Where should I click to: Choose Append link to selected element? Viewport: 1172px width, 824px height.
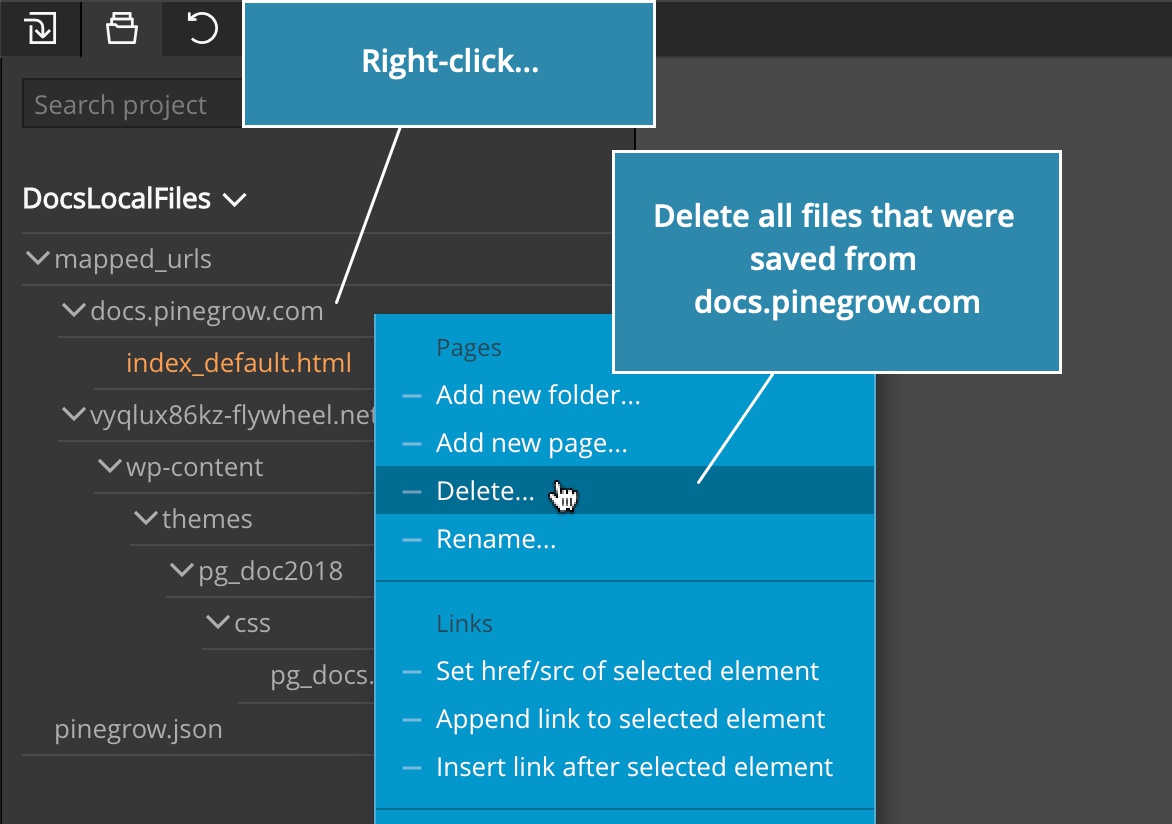pos(624,719)
